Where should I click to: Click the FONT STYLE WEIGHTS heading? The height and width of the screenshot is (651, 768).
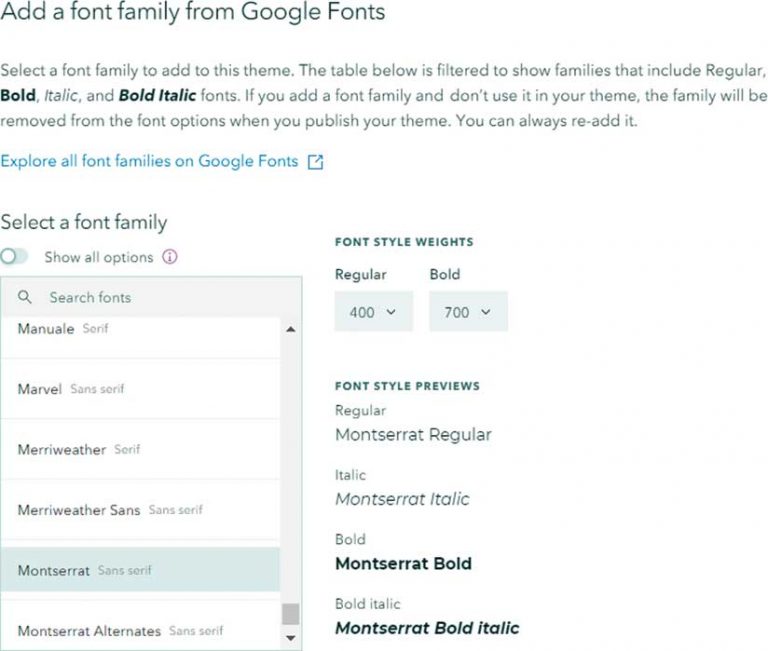404,242
